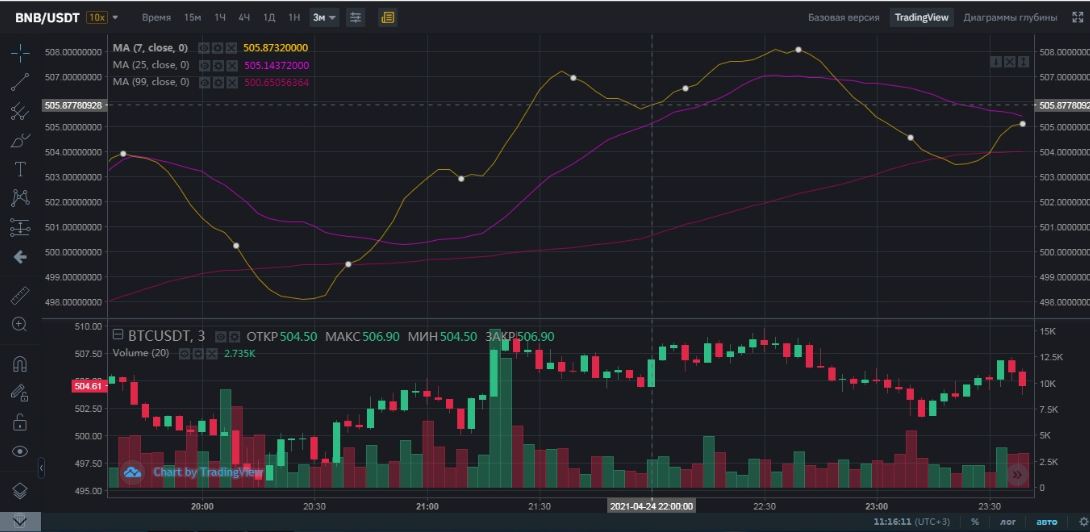Screen dimensions: 1090x532
Task: Select the crosshair cursor tool
Action: point(20,52)
